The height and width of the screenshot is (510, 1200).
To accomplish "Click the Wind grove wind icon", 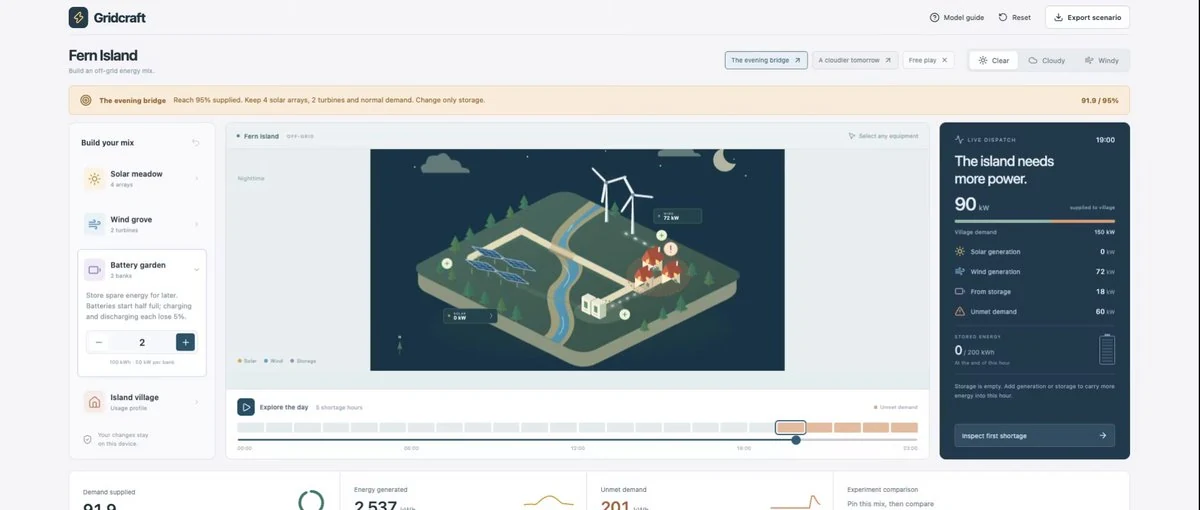I will [x=94, y=224].
